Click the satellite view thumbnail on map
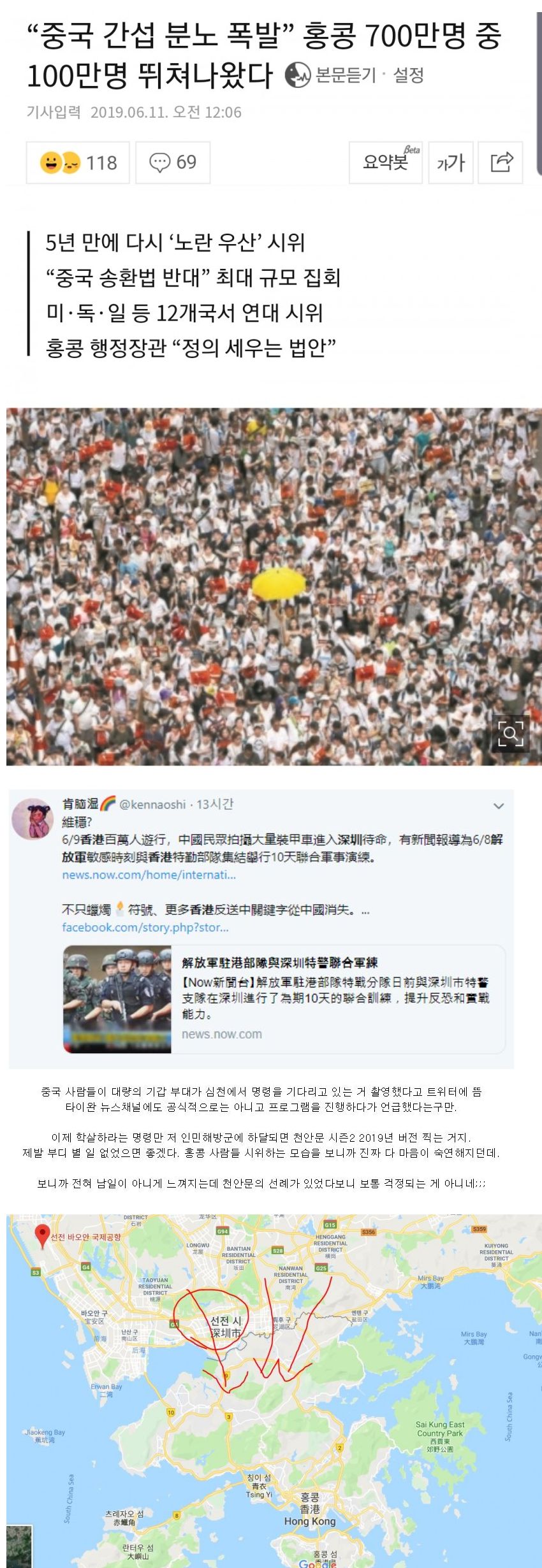 [19, 1547]
